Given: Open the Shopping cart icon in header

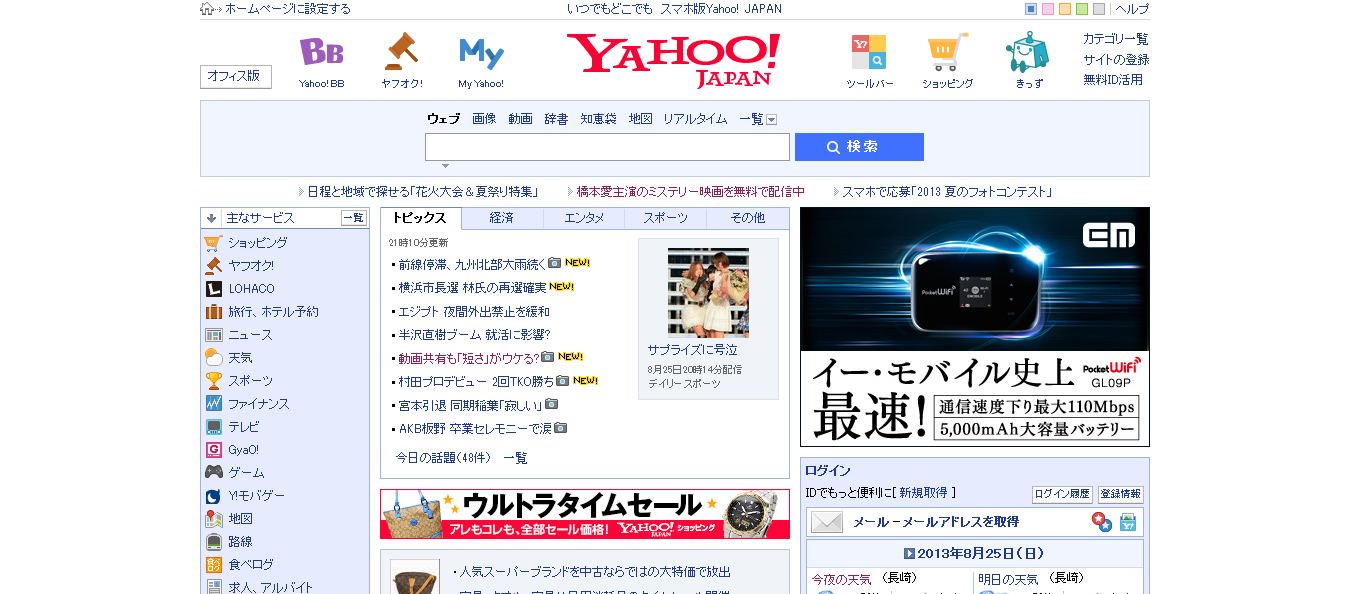Looking at the screenshot, I should pos(947,52).
